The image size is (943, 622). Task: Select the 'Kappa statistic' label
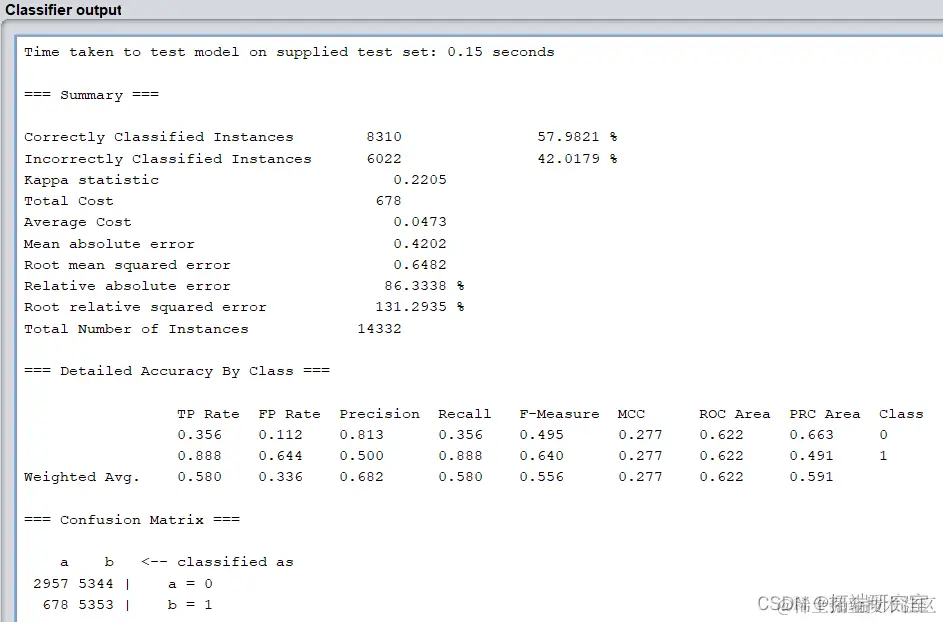click(91, 180)
